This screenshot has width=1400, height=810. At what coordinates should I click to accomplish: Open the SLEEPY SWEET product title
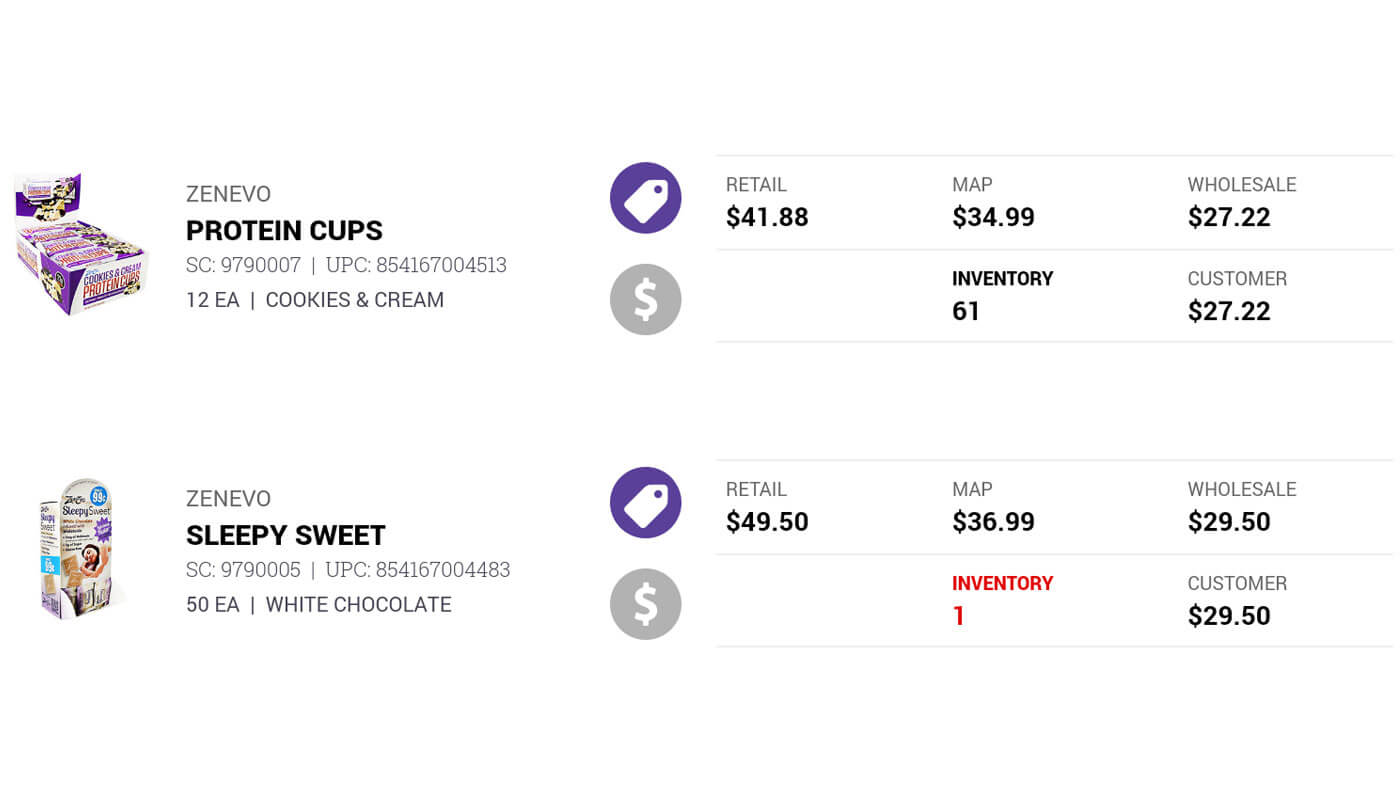(285, 536)
